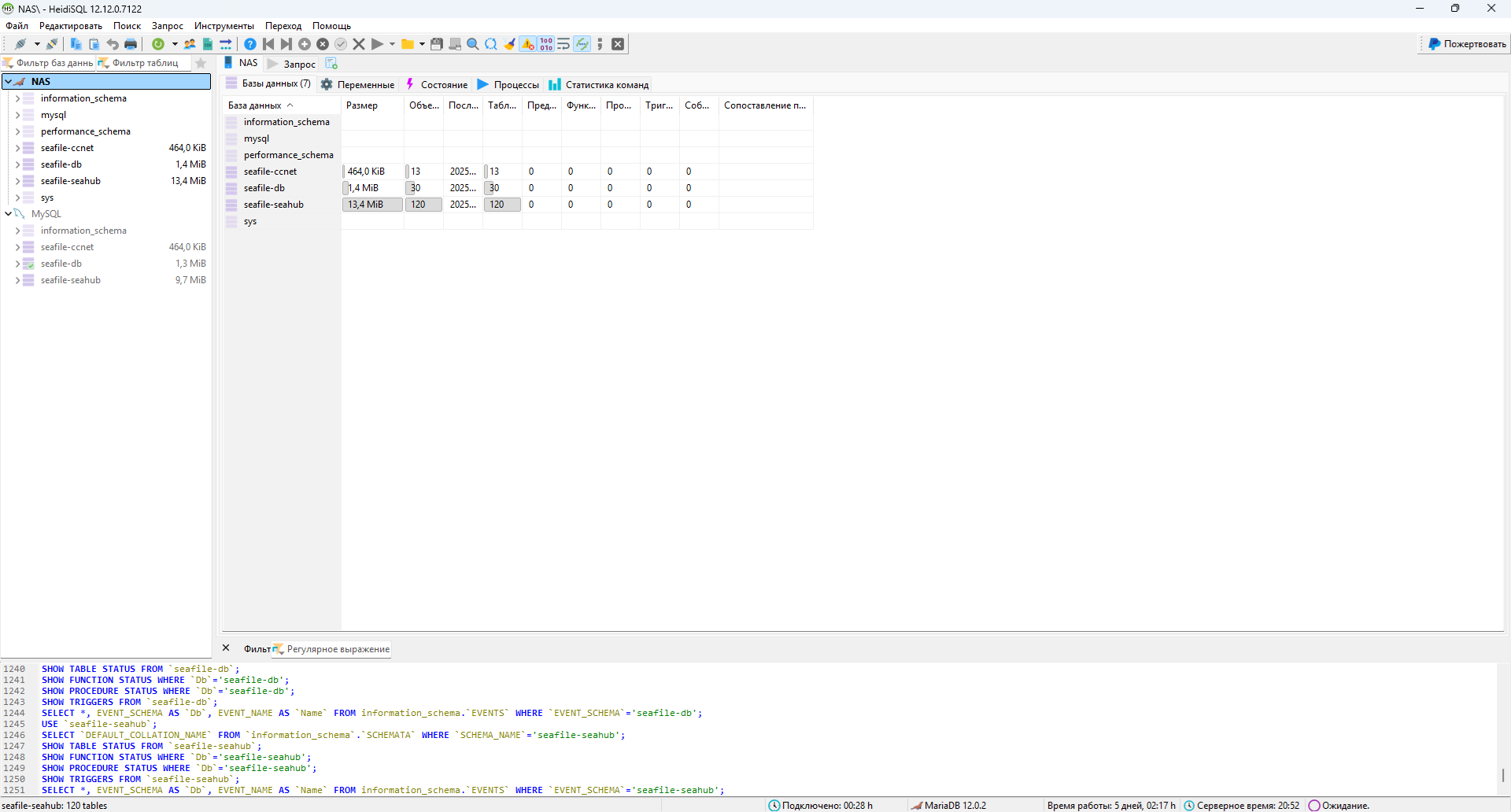Expand the seafile-seahub database in NAS tree

(x=17, y=180)
